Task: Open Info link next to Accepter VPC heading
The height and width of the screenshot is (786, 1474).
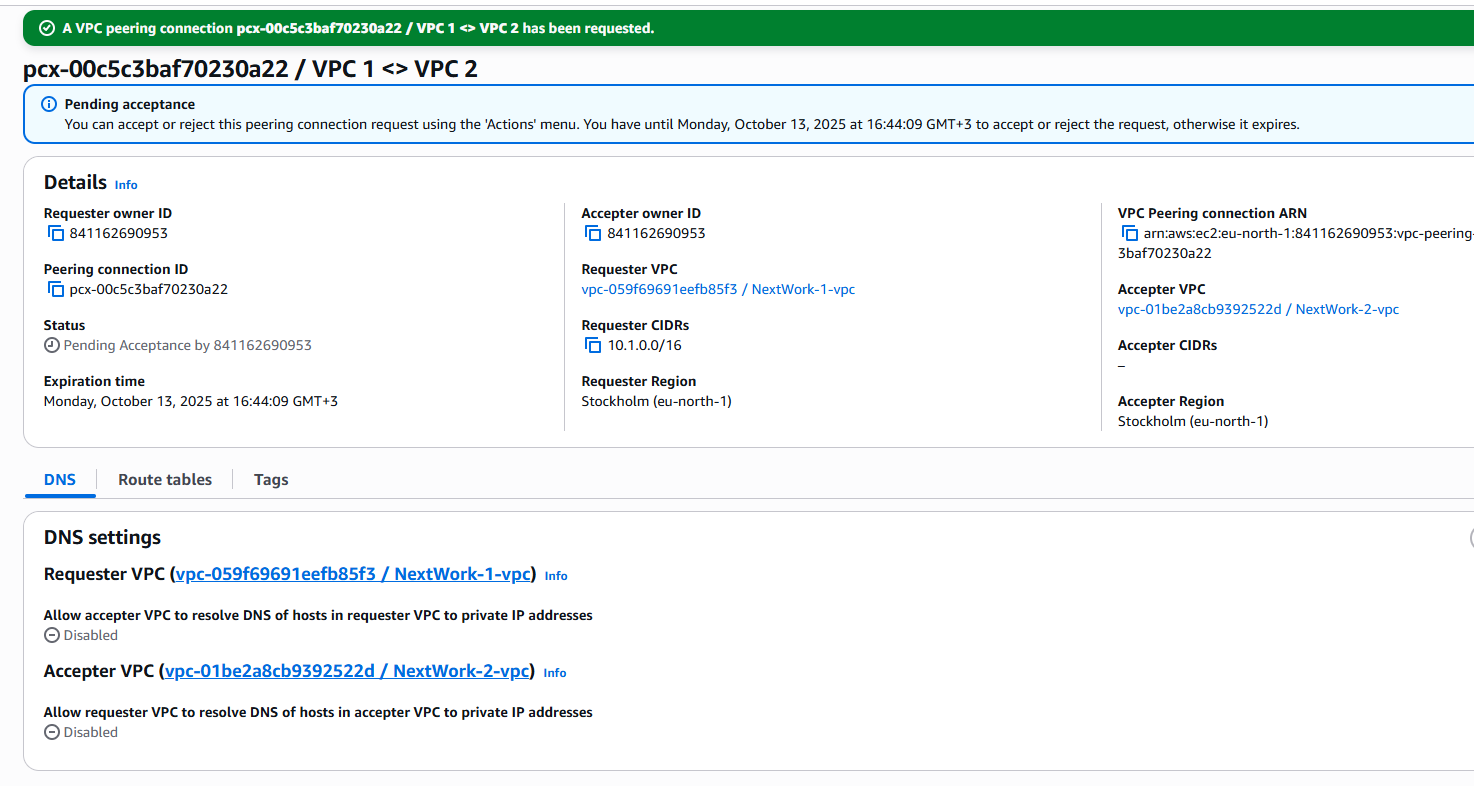Action: click(x=555, y=673)
